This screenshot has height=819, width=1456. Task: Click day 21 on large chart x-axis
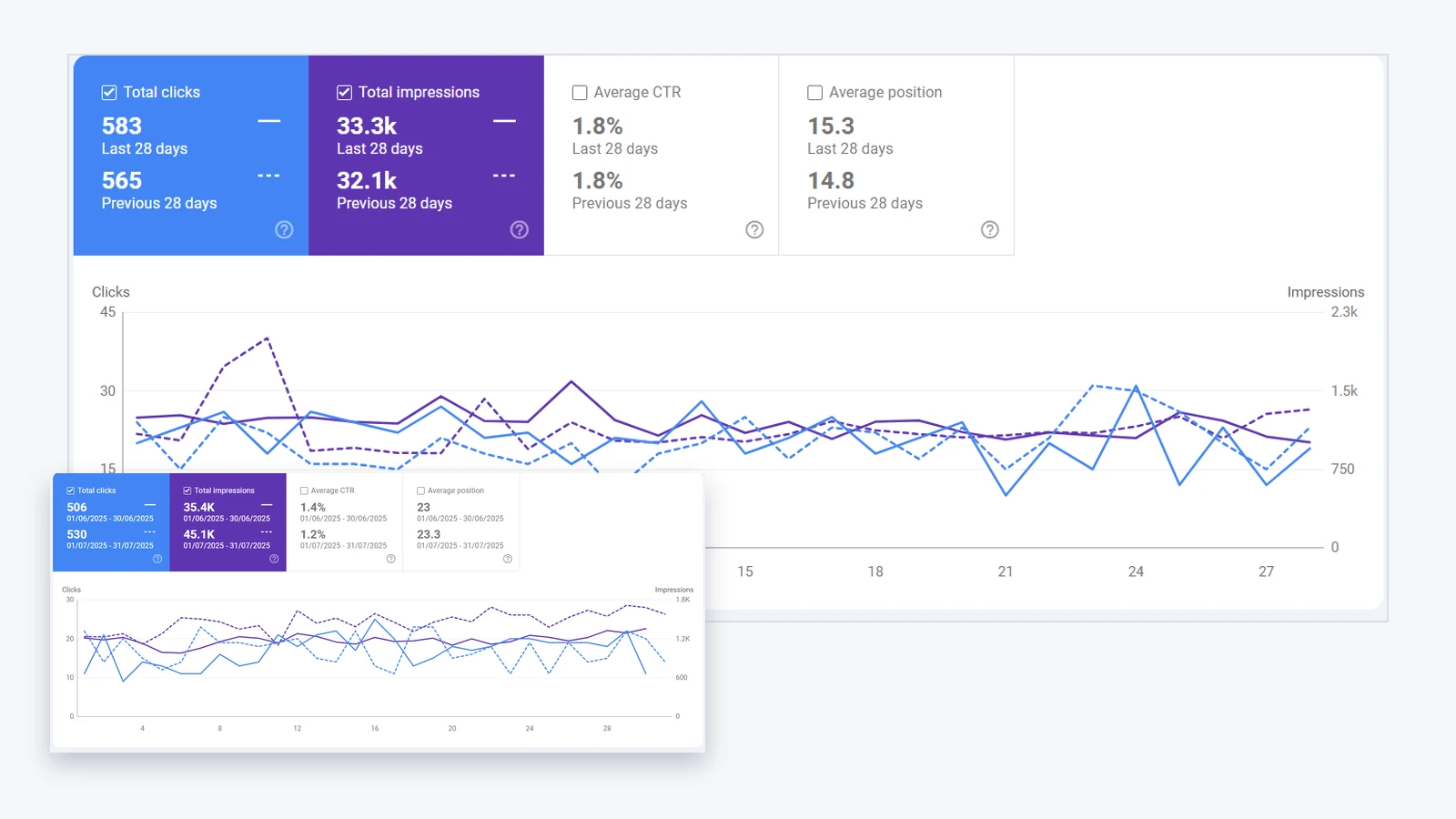(1006, 571)
